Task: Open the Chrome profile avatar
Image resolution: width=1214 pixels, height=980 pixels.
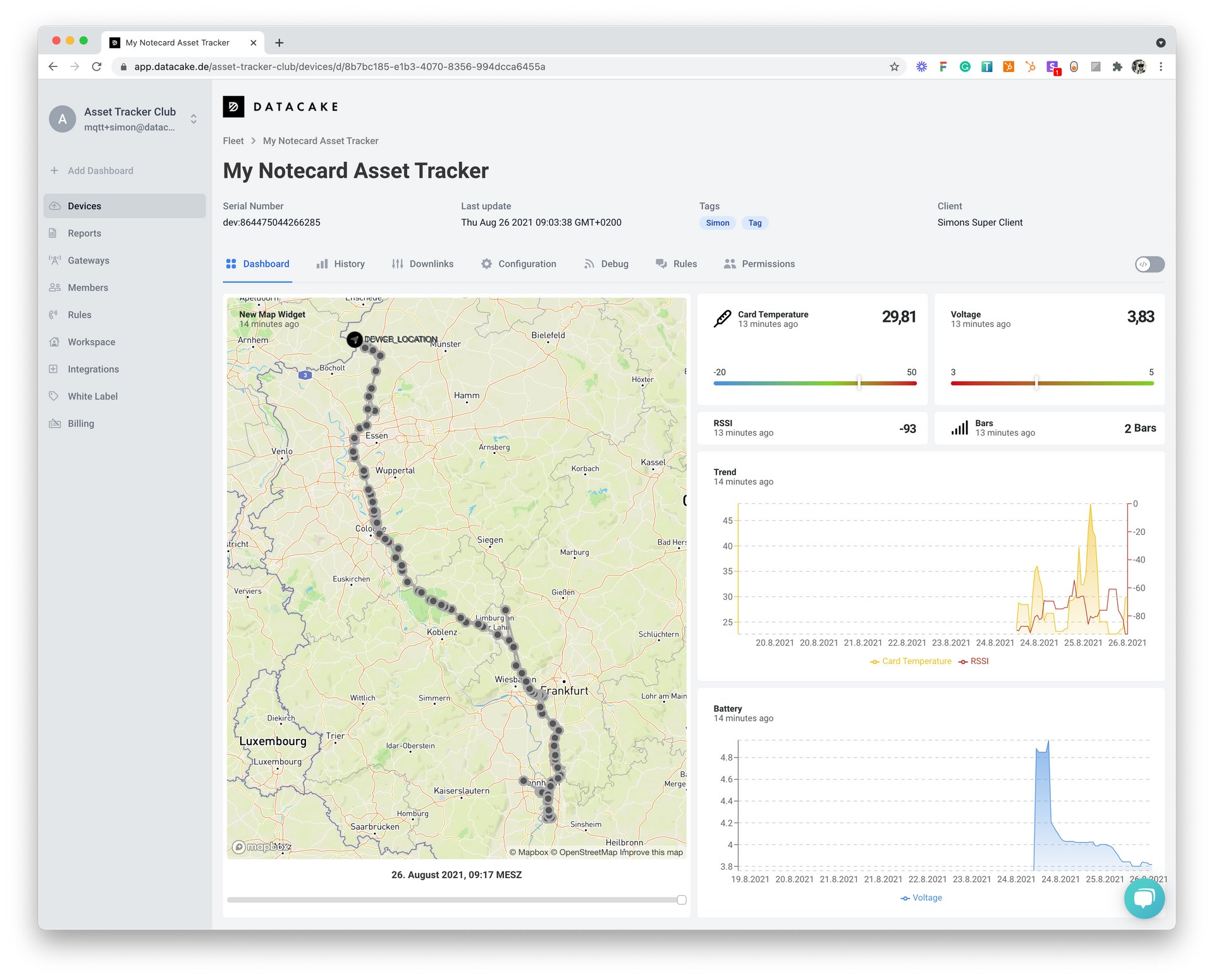Action: click(1139, 66)
